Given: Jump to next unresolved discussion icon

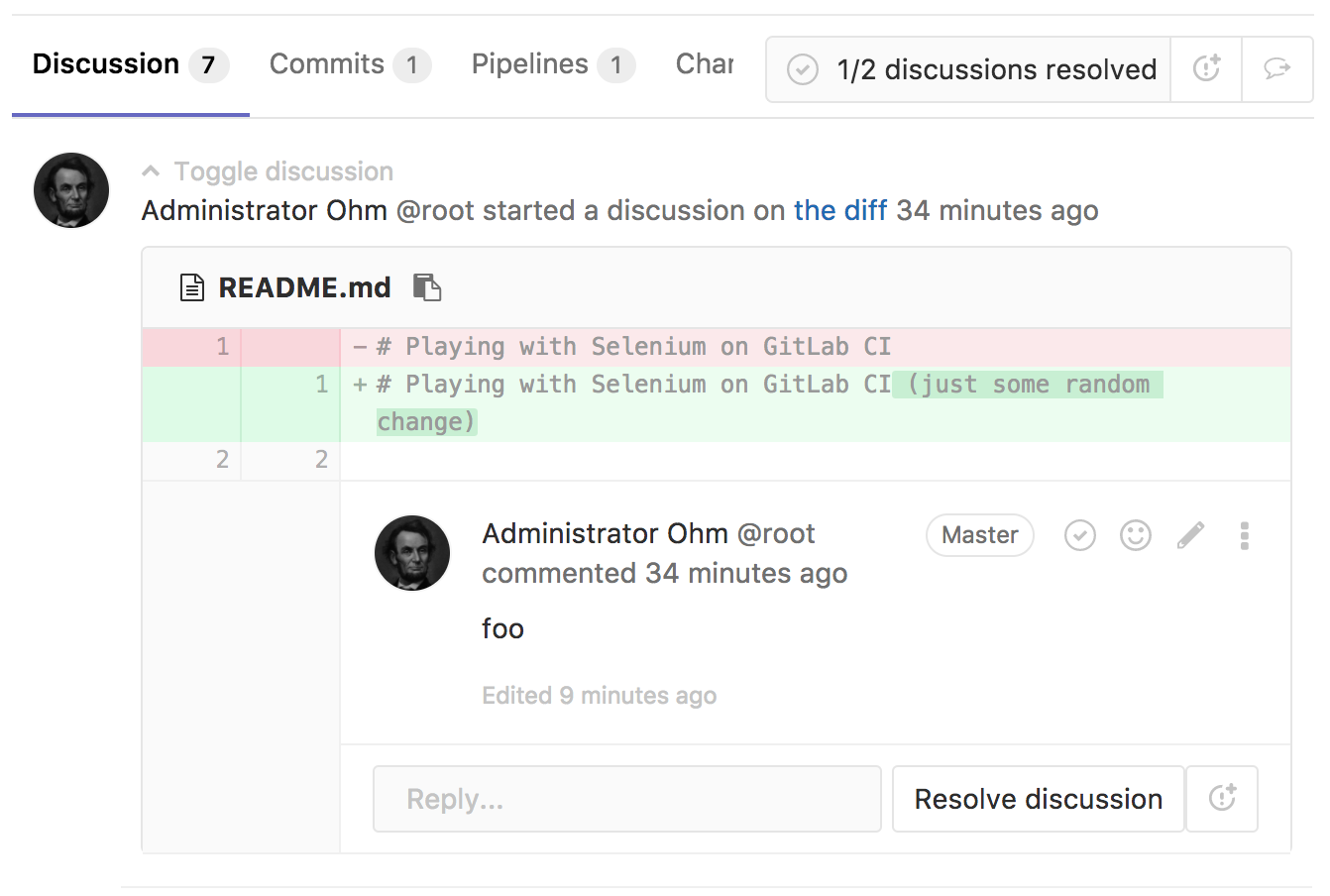Looking at the screenshot, I should pos(1276,69).
